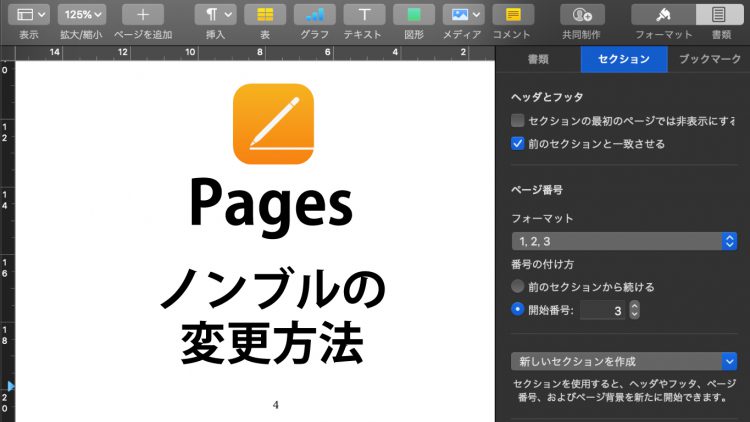The height and width of the screenshot is (422, 750).
Task: Click the Pages app icon image
Action: click(273, 124)
